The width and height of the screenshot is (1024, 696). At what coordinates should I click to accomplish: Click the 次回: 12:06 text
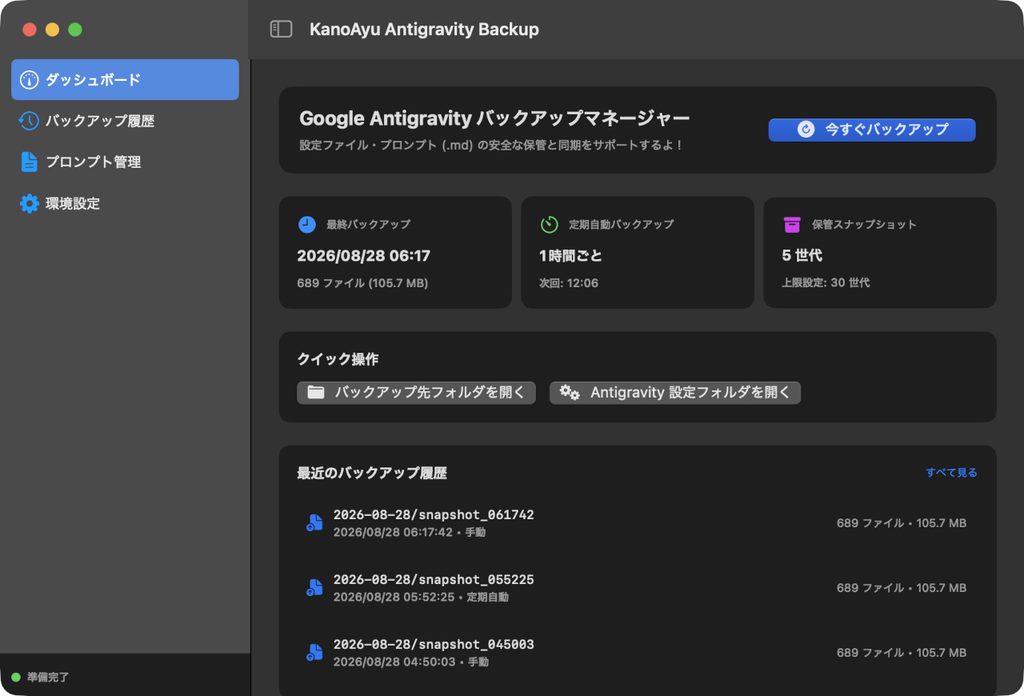[569, 283]
